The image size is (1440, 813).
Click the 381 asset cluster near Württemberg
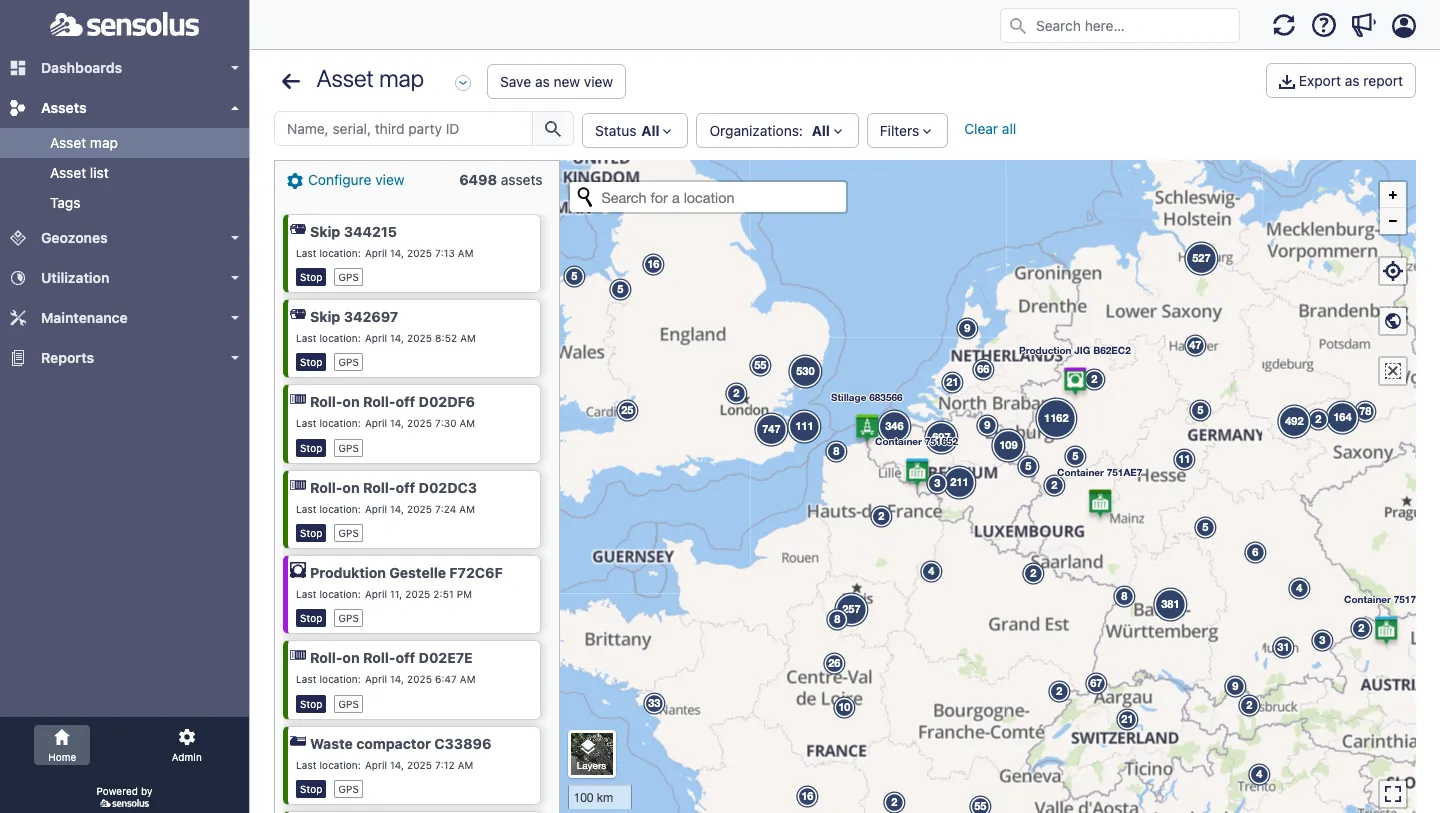pyautogui.click(x=1170, y=604)
